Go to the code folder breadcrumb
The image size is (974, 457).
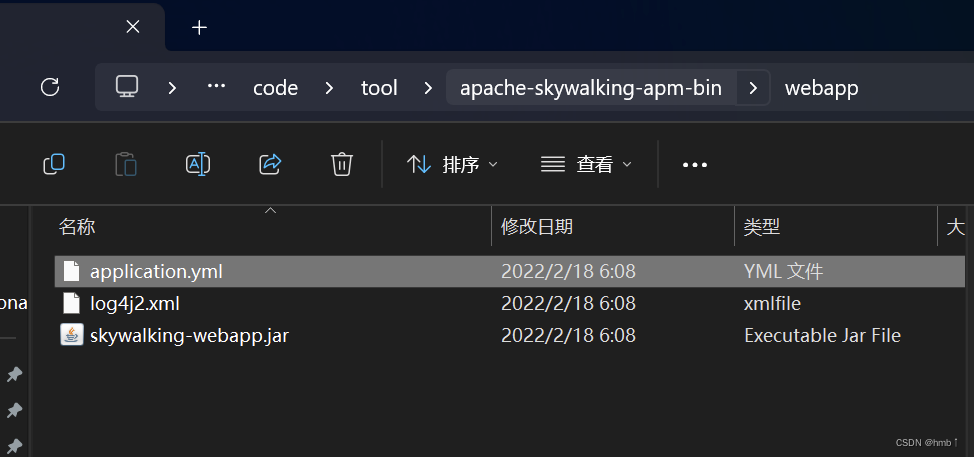click(x=275, y=88)
